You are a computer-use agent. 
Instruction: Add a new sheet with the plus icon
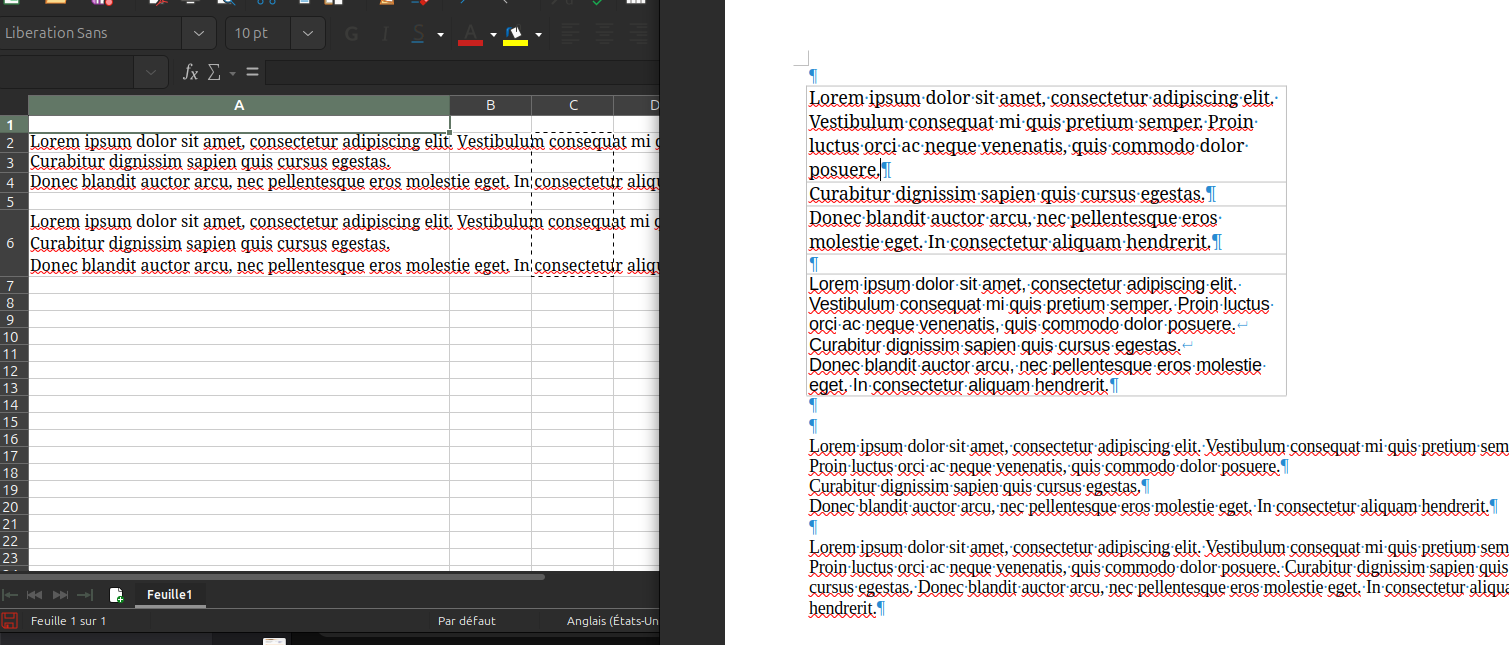pyautogui.click(x=116, y=595)
